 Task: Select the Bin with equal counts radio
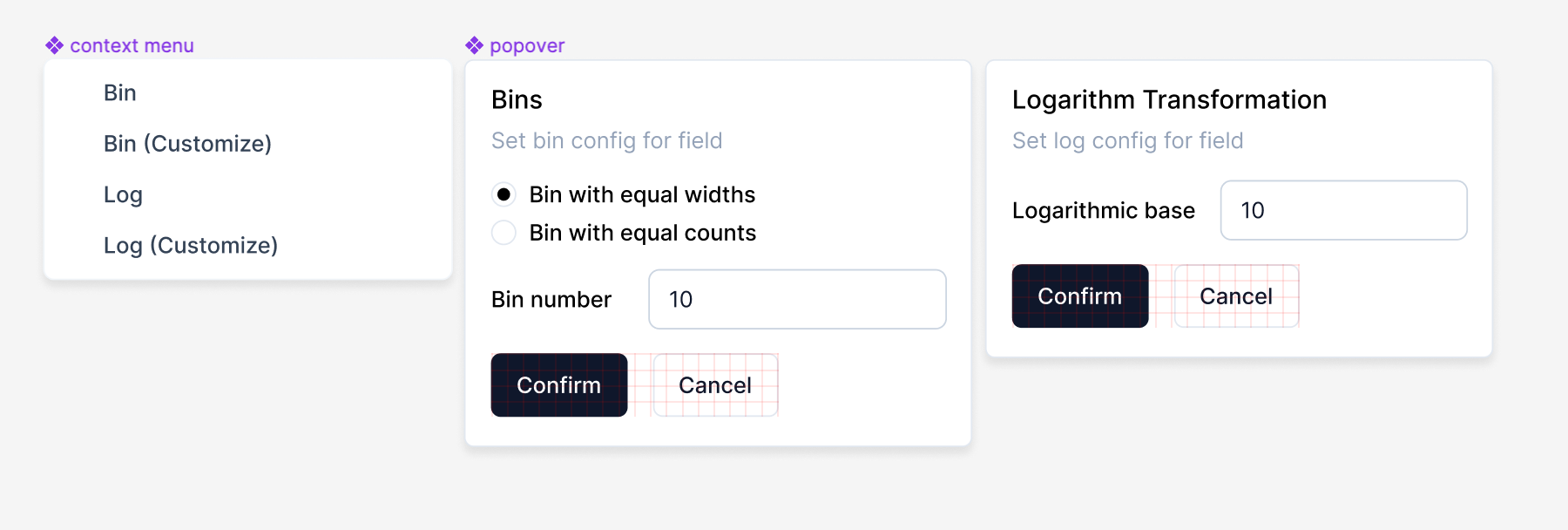[x=504, y=233]
